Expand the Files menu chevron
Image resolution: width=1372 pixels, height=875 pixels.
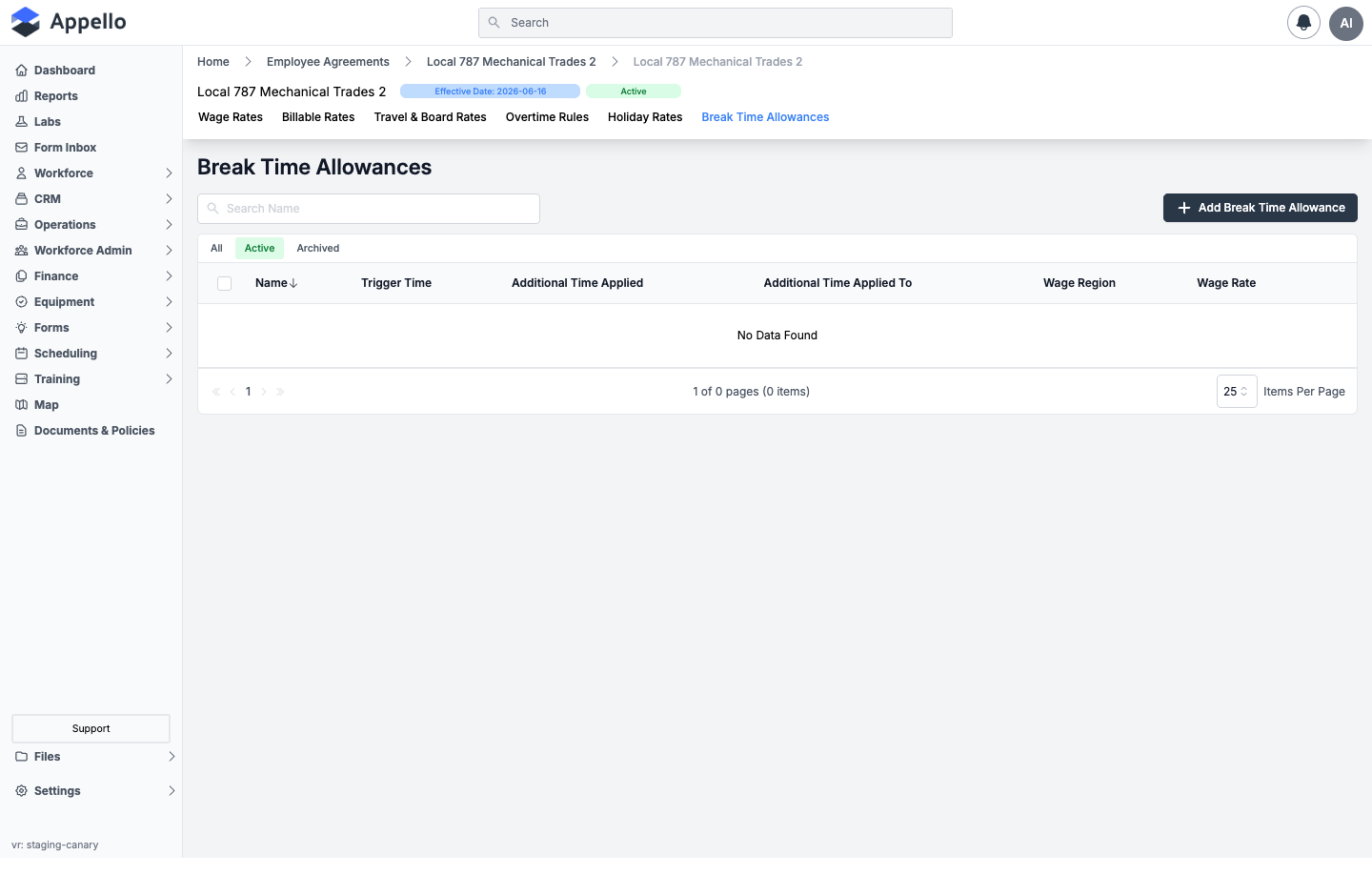tap(171, 757)
